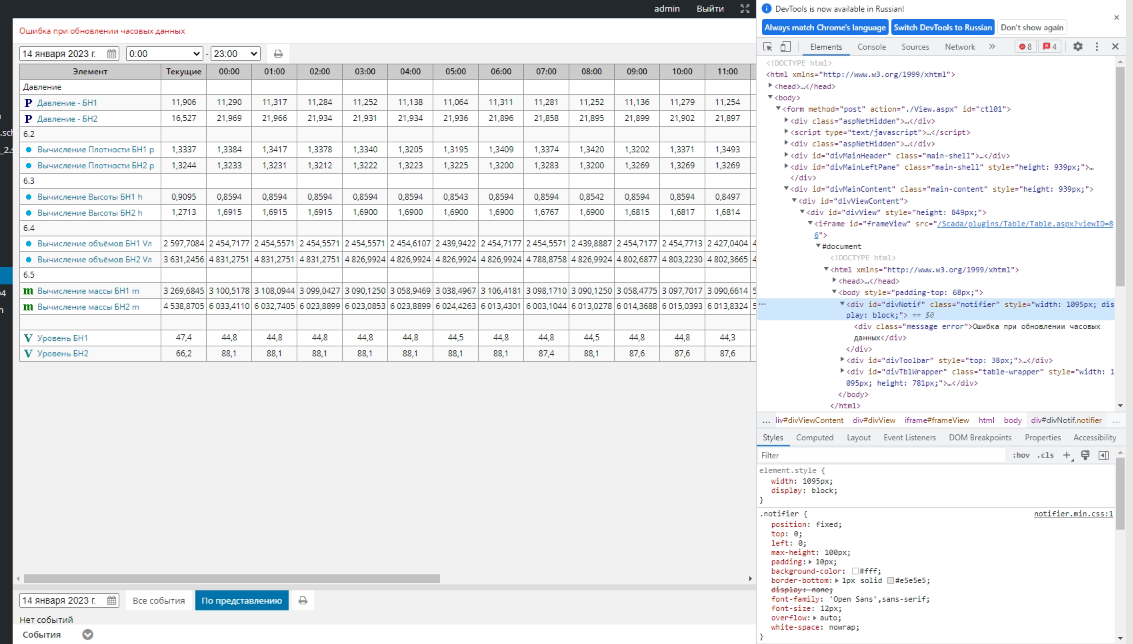Expand the padding shorthand triangle in styles
This screenshot has width=1133, height=644.
809,562
